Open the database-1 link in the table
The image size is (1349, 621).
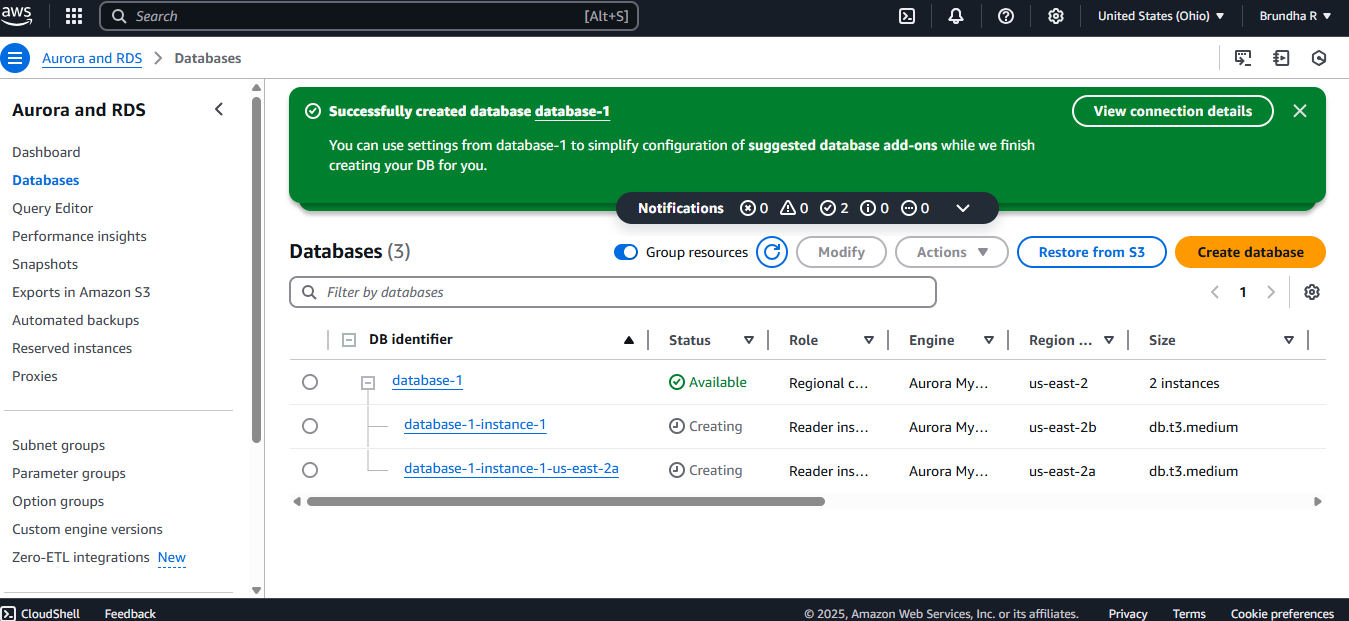(427, 381)
